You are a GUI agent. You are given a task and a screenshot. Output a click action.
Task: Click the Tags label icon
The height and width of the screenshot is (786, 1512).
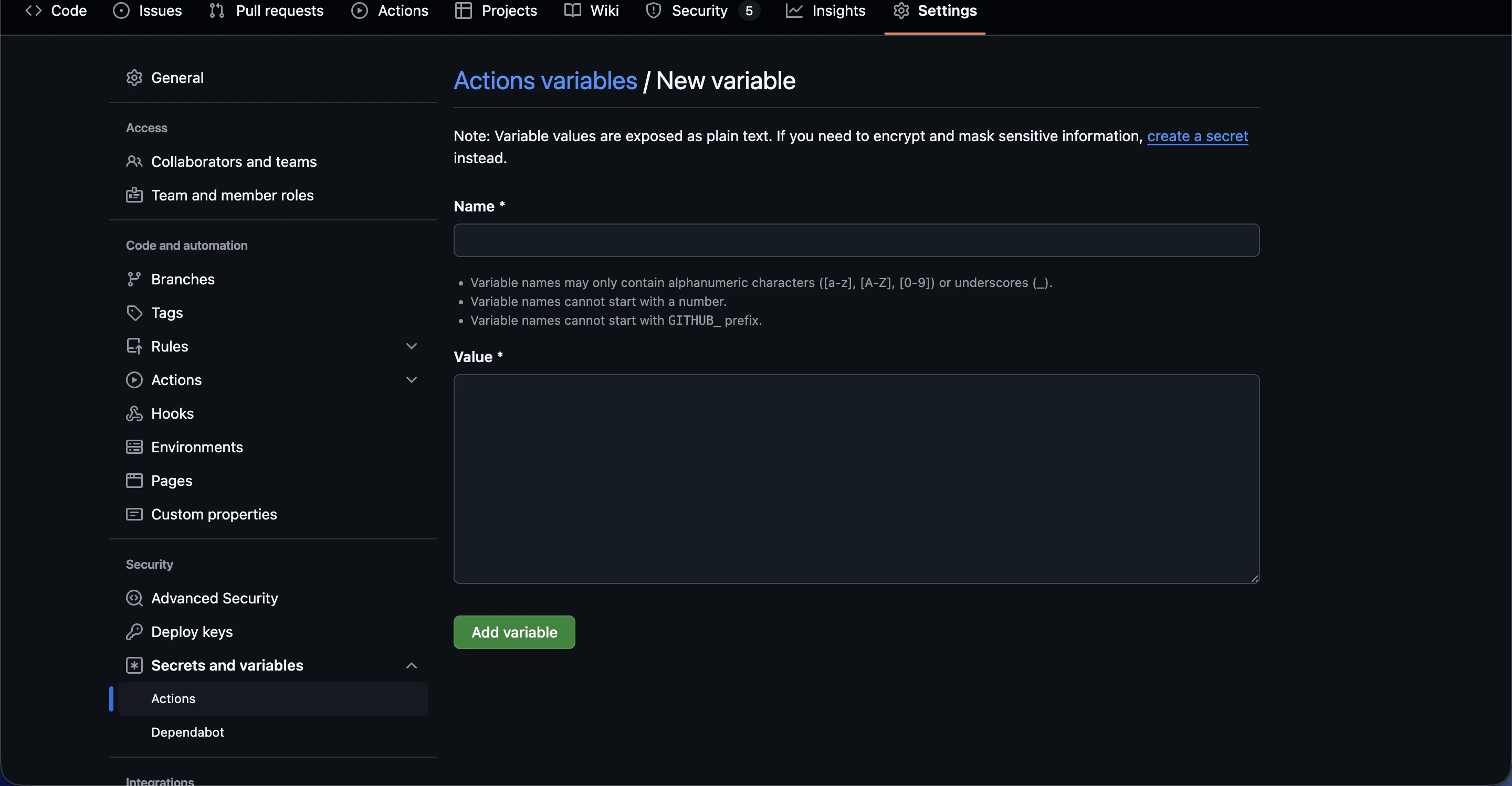tap(134, 313)
